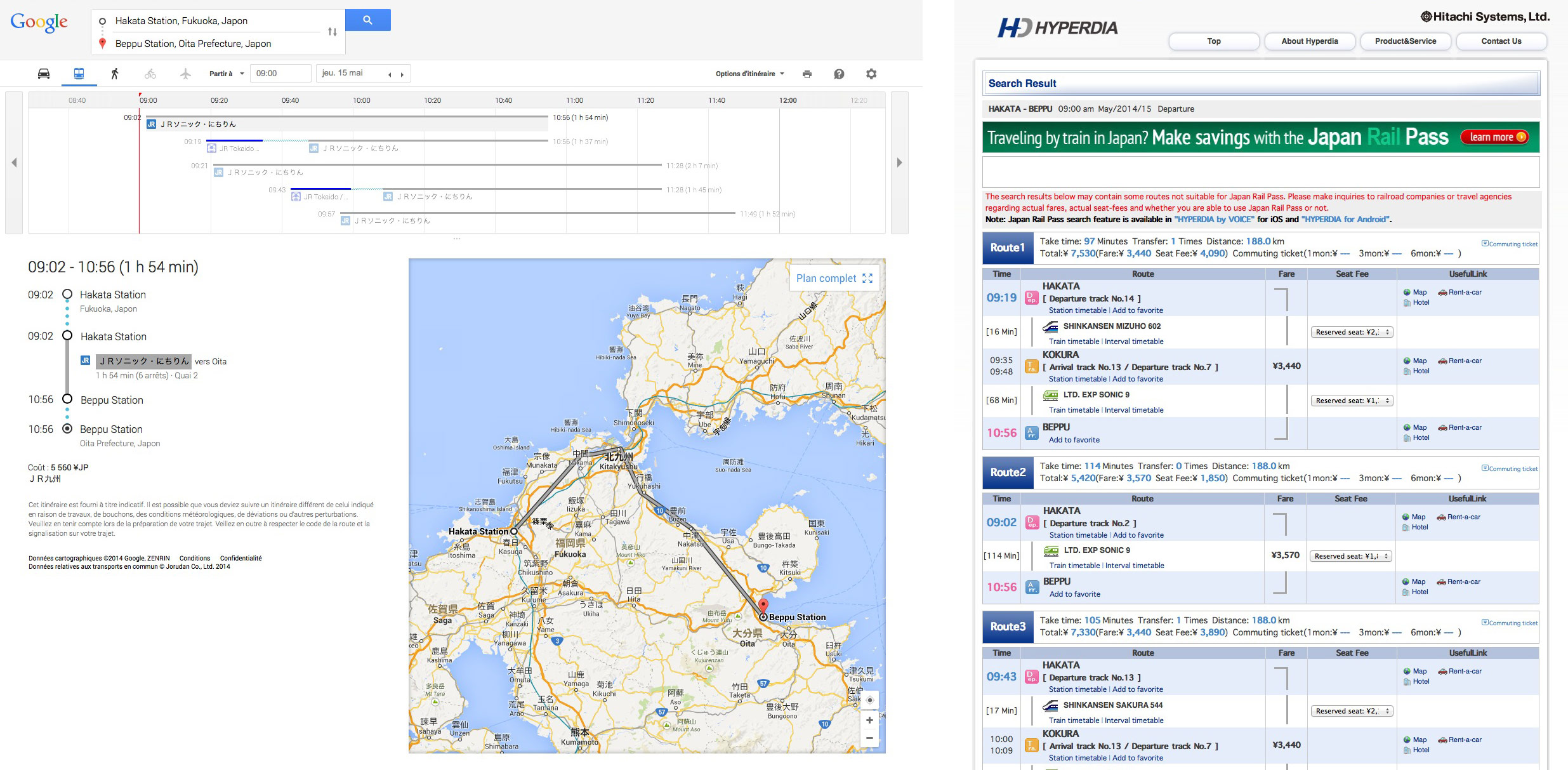Click the Shinkansen Mizuho 602 train icon
1568x770 pixels.
(1051, 327)
